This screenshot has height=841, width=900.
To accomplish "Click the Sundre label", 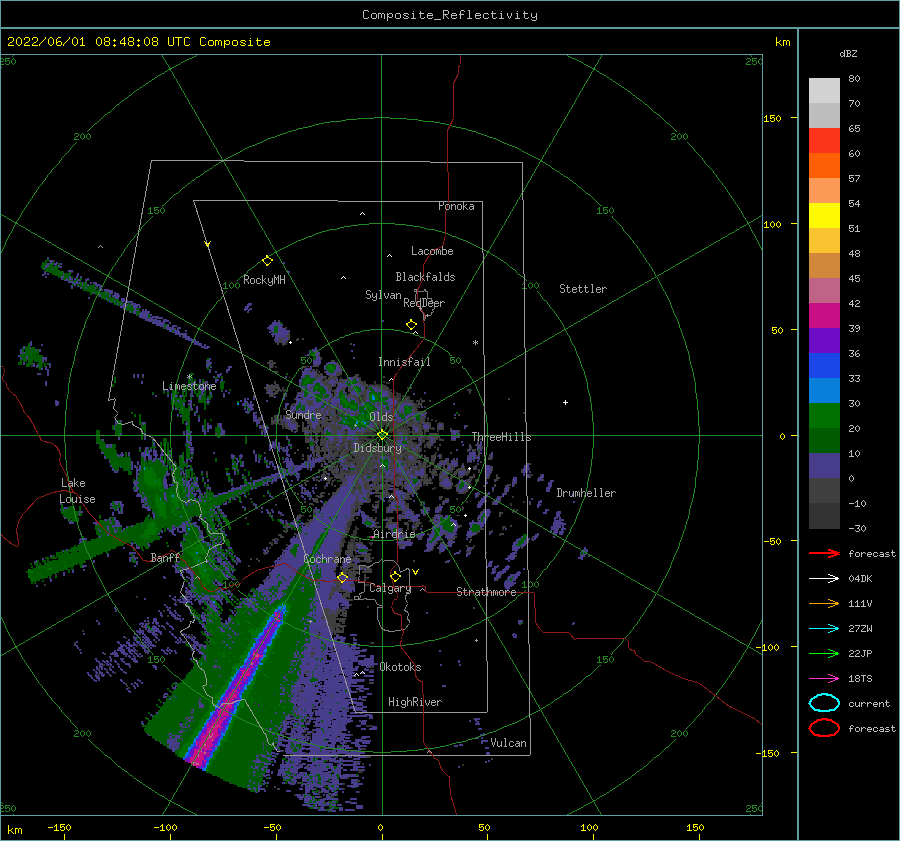I will pos(303,414).
